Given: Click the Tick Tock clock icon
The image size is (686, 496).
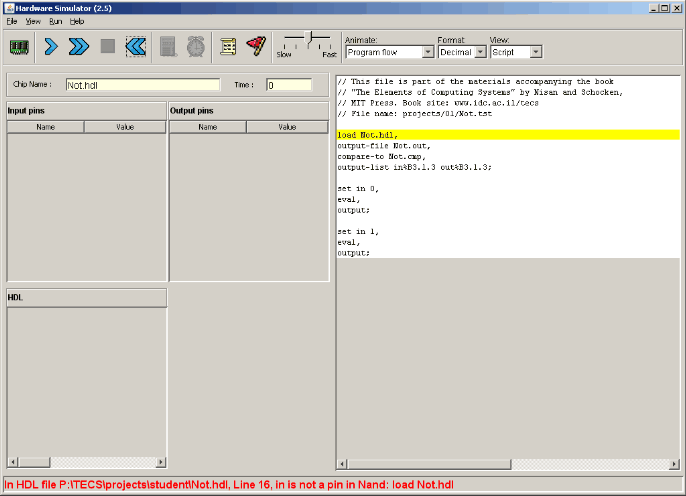Looking at the screenshot, I should click(x=196, y=46).
